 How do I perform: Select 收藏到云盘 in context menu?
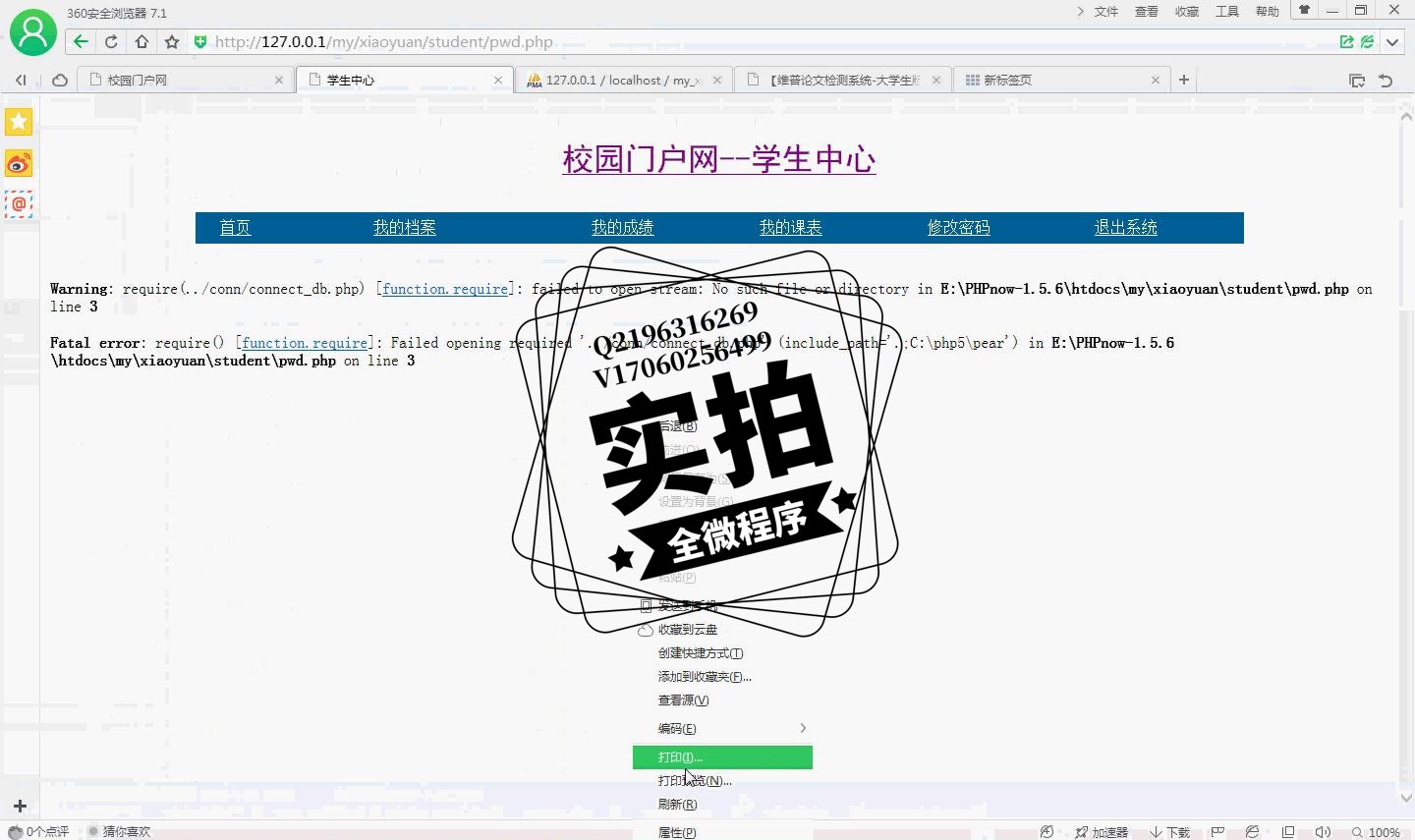coord(722,630)
